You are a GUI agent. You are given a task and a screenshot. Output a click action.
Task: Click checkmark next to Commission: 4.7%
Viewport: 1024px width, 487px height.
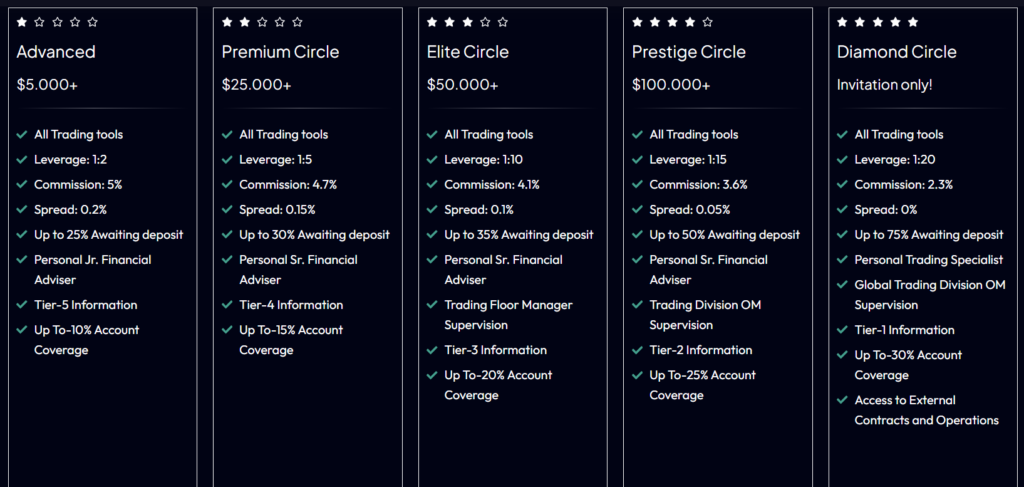[227, 185]
